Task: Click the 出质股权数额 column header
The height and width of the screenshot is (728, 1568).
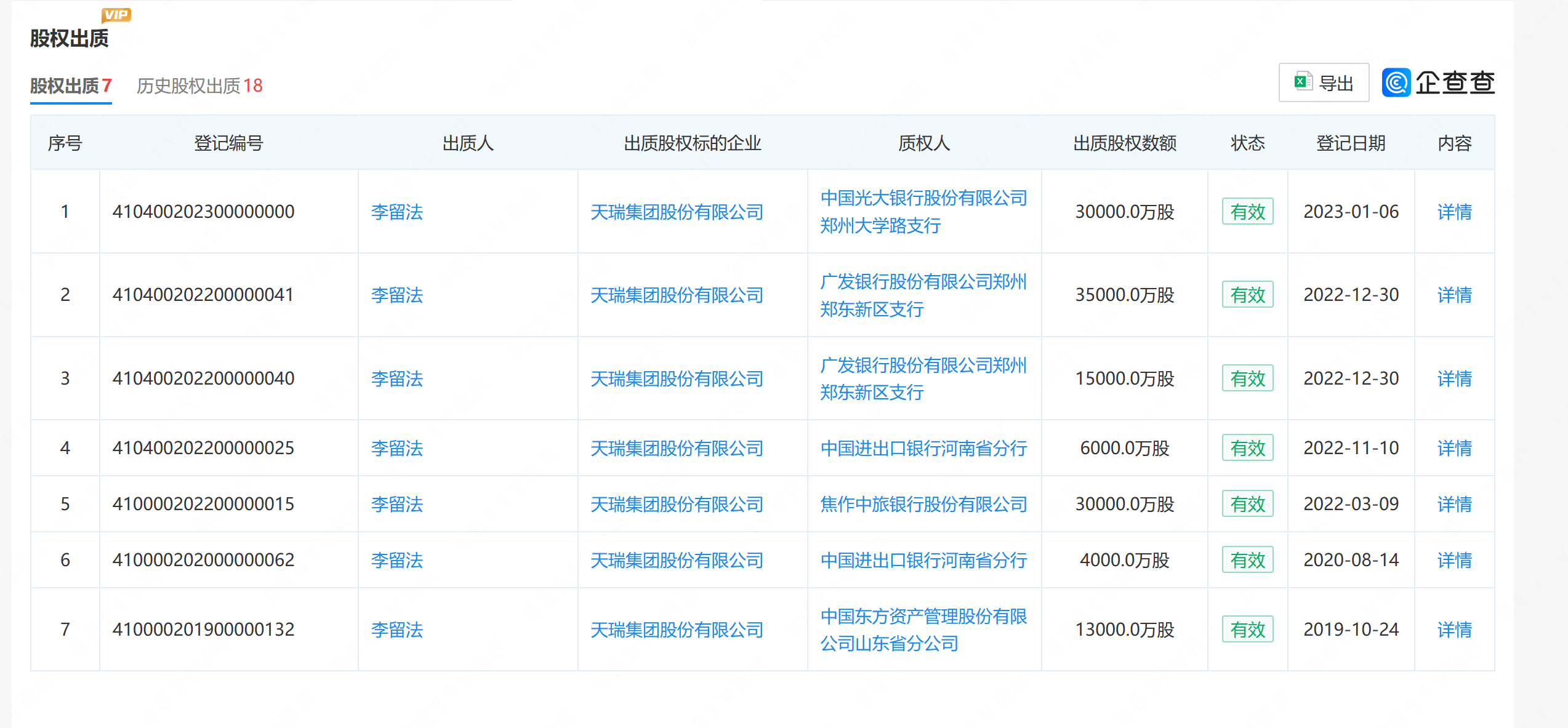Action: tap(1125, 143)
